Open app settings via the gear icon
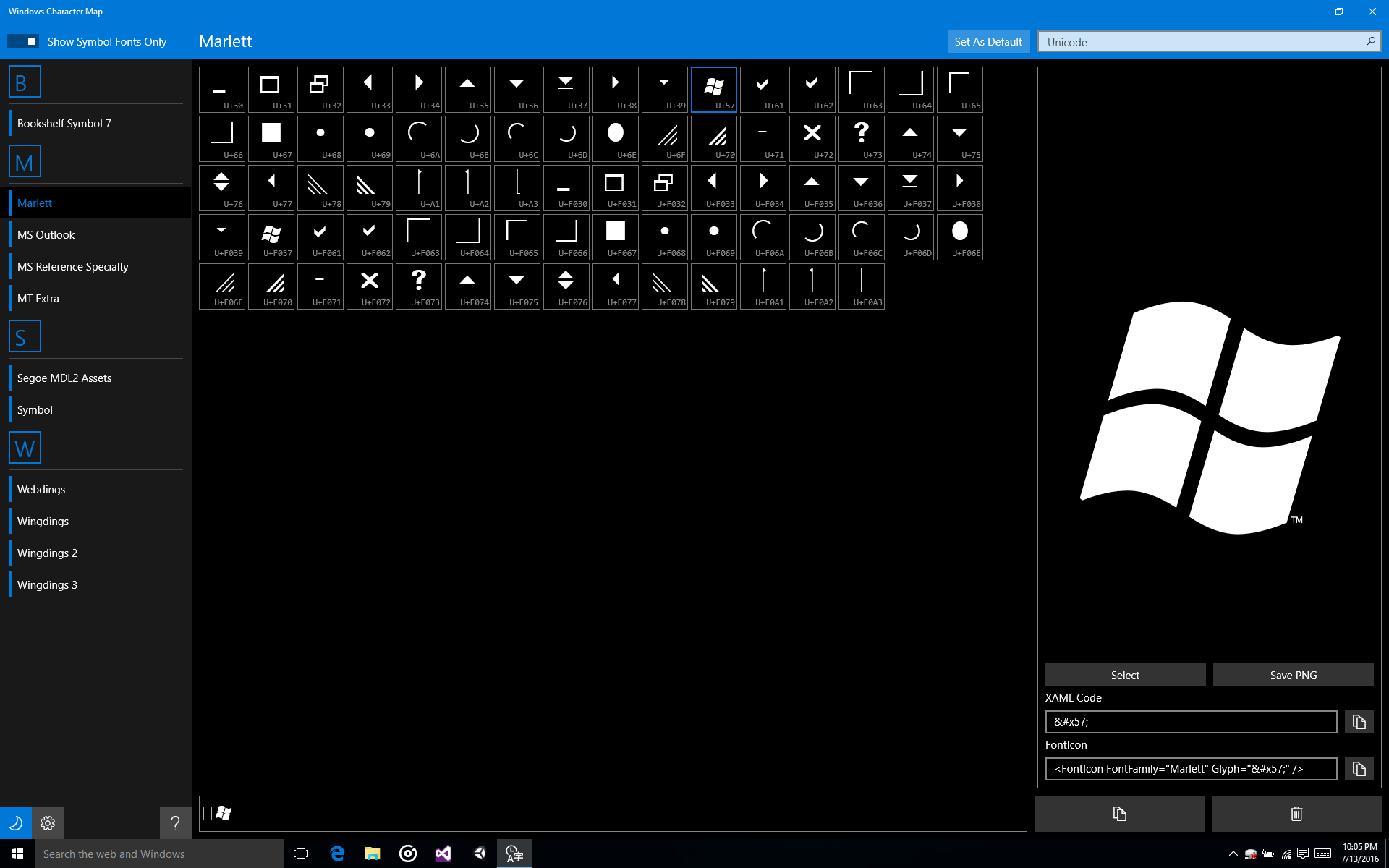1389x868 pixels. click(47, 822)
